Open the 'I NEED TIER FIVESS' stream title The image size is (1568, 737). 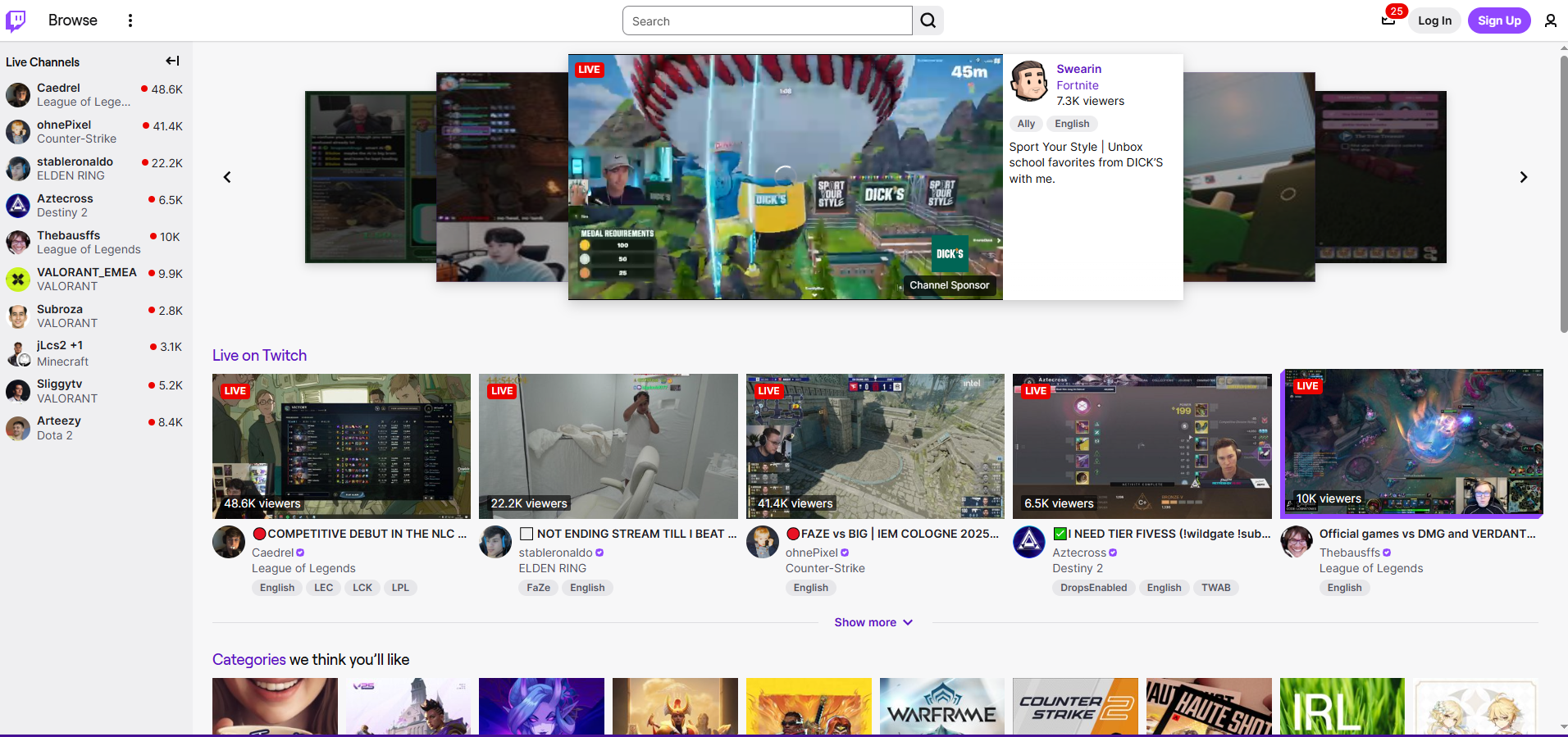point(1162,534)
